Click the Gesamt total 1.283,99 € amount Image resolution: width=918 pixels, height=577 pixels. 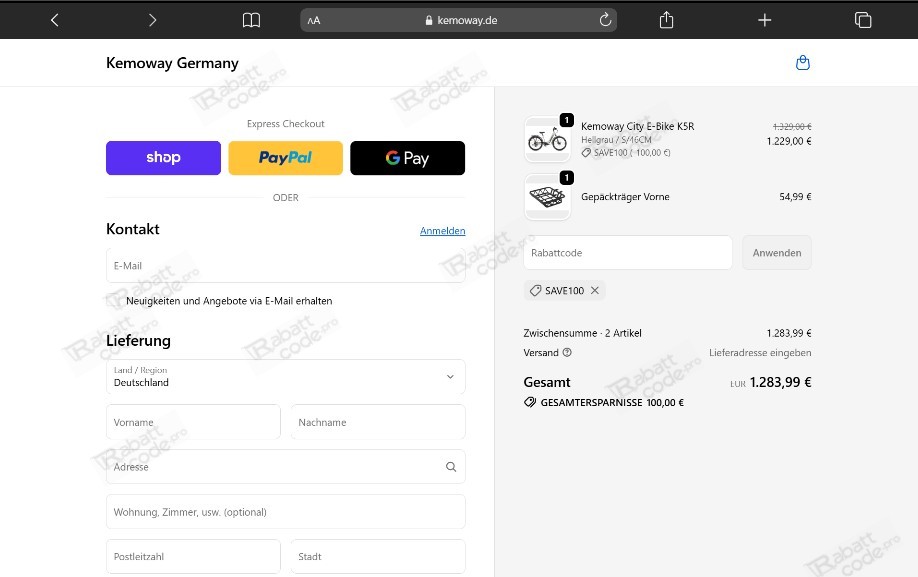(780, 382)
